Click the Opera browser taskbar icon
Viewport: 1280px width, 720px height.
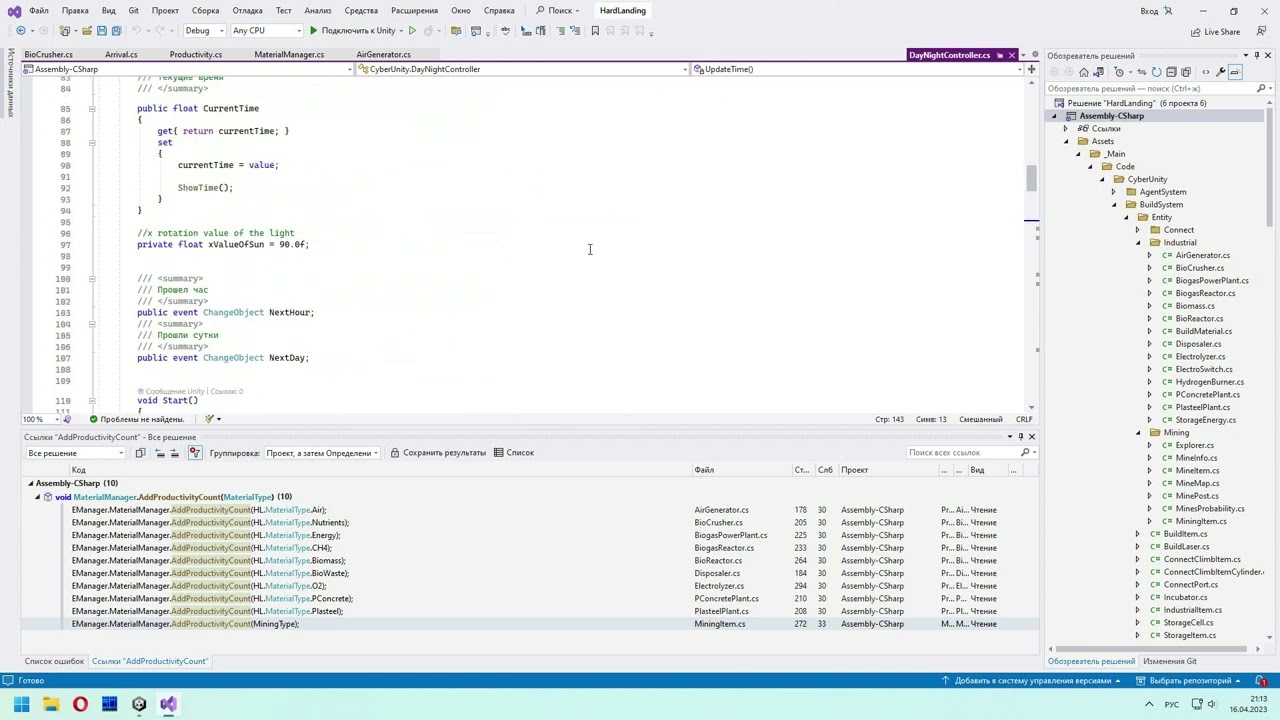click(80, 704)
